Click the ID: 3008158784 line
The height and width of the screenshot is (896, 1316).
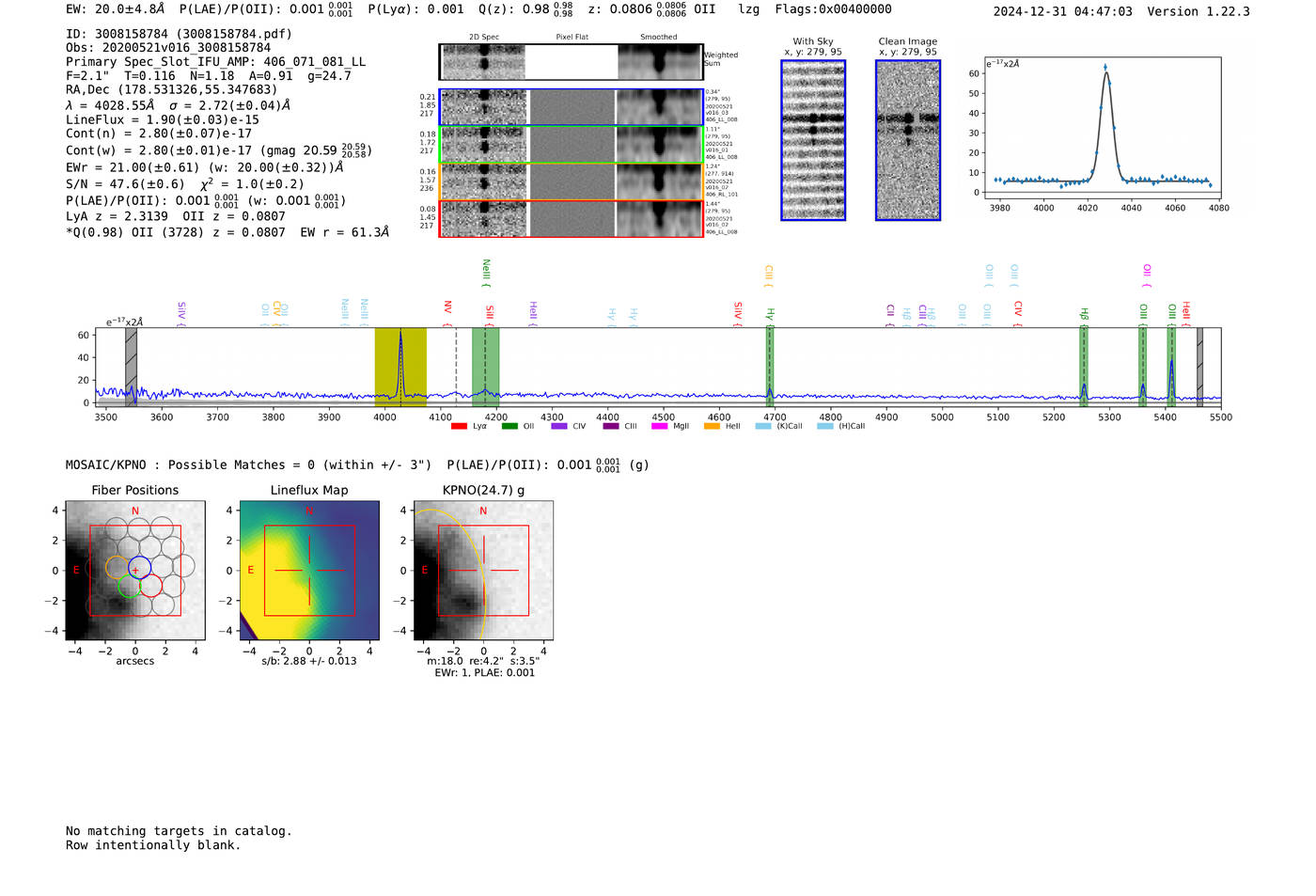(179, 34)
